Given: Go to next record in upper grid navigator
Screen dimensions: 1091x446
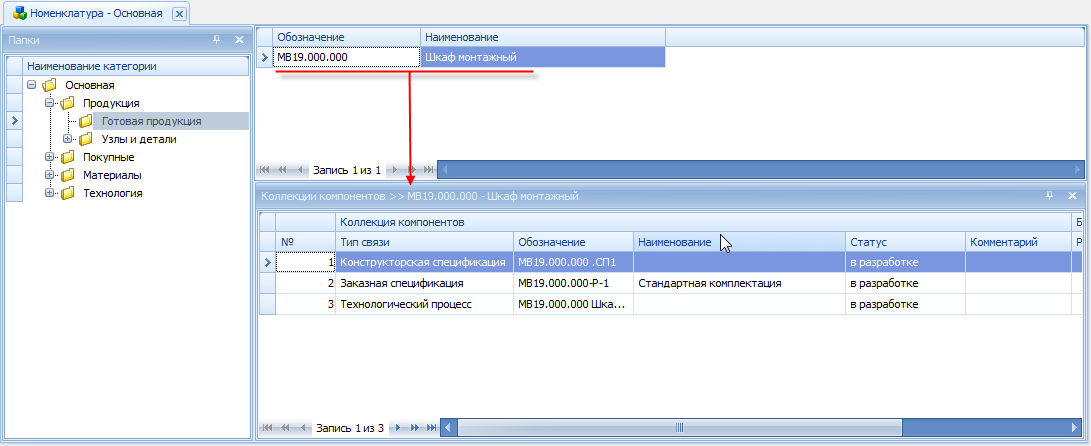Looking at the screenshot, I should pyautogui.click(x=396, y=170).
